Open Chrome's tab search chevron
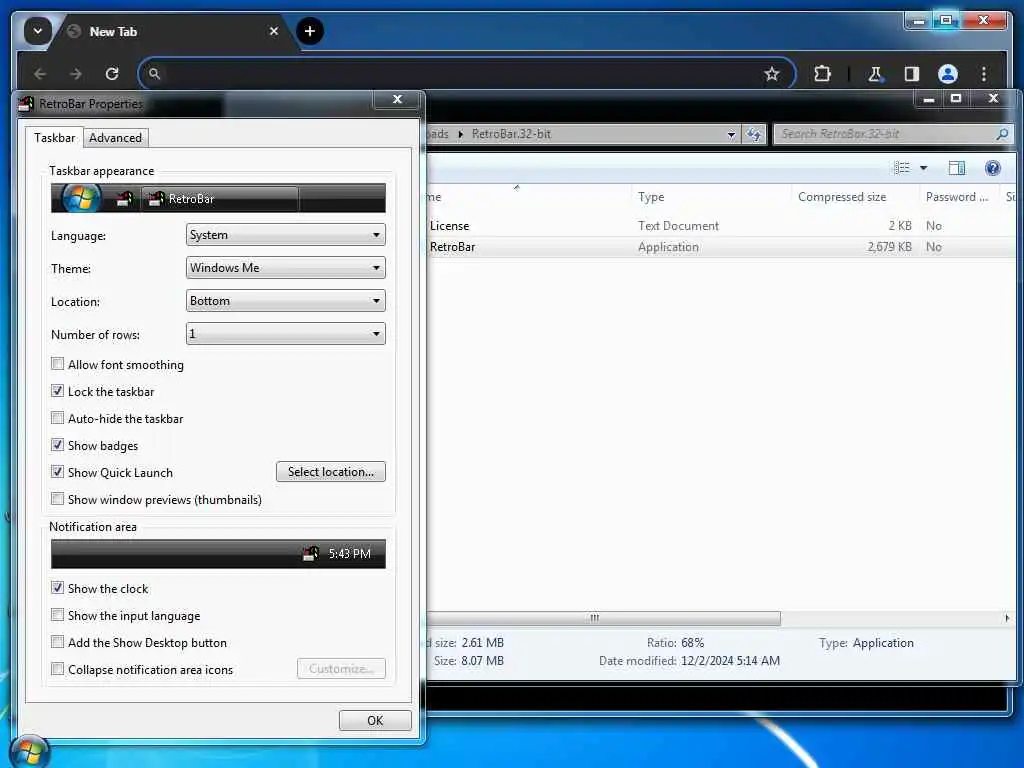This screenshot has width=1024, height=768. pyautogui.click(x=37, y=31)
